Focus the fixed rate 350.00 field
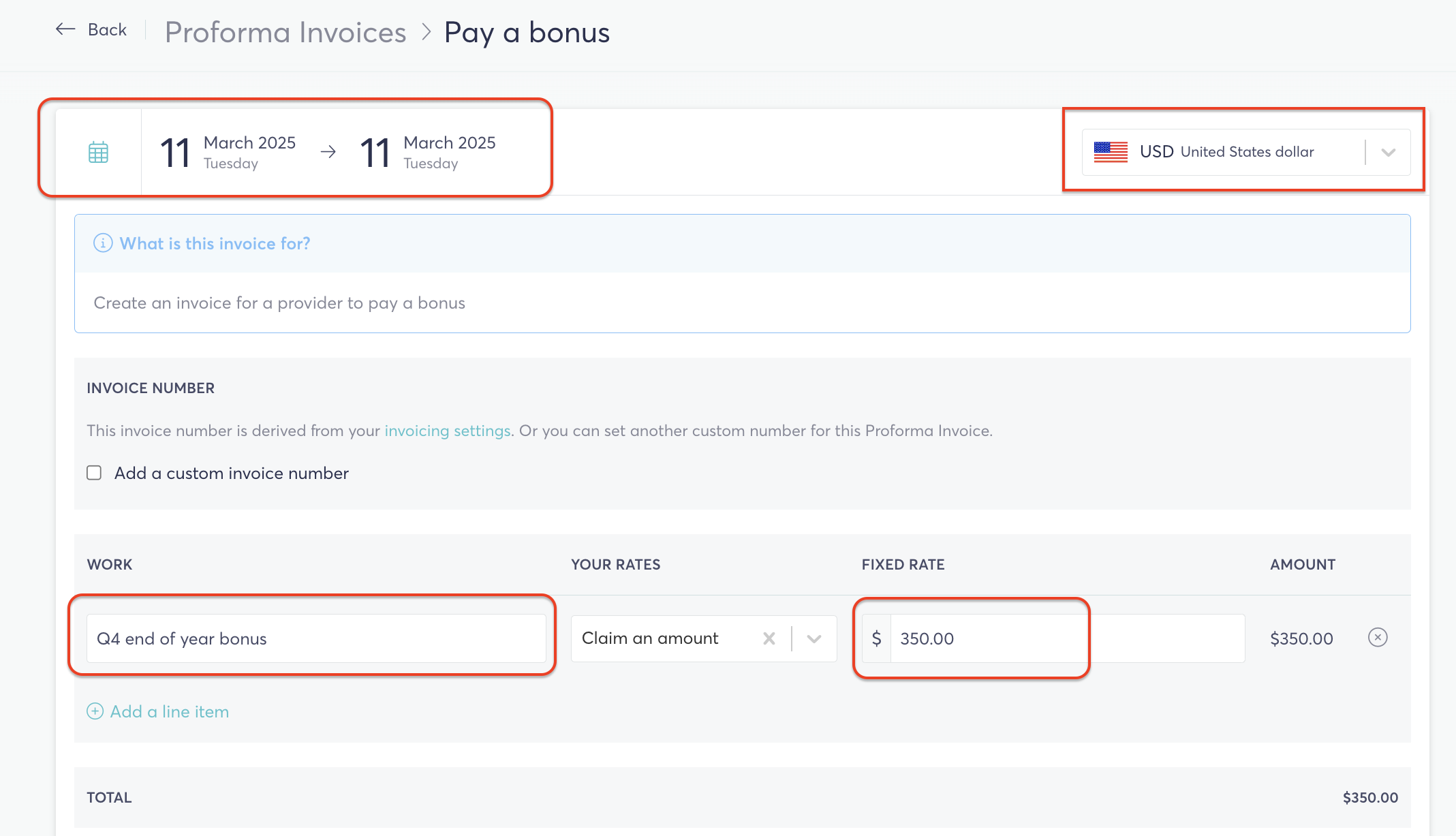 1068,638
